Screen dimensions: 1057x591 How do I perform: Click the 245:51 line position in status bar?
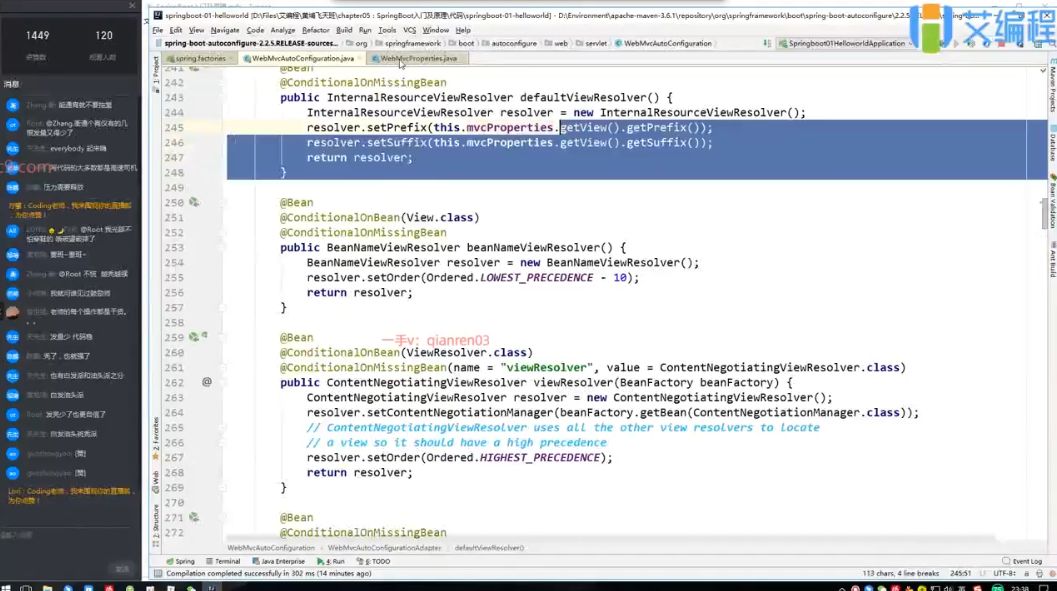(x=961, y=573)
